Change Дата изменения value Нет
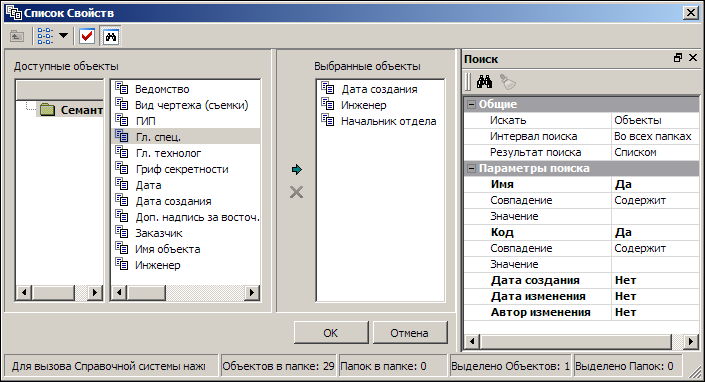The image size is (705, 382). (656, 296)
